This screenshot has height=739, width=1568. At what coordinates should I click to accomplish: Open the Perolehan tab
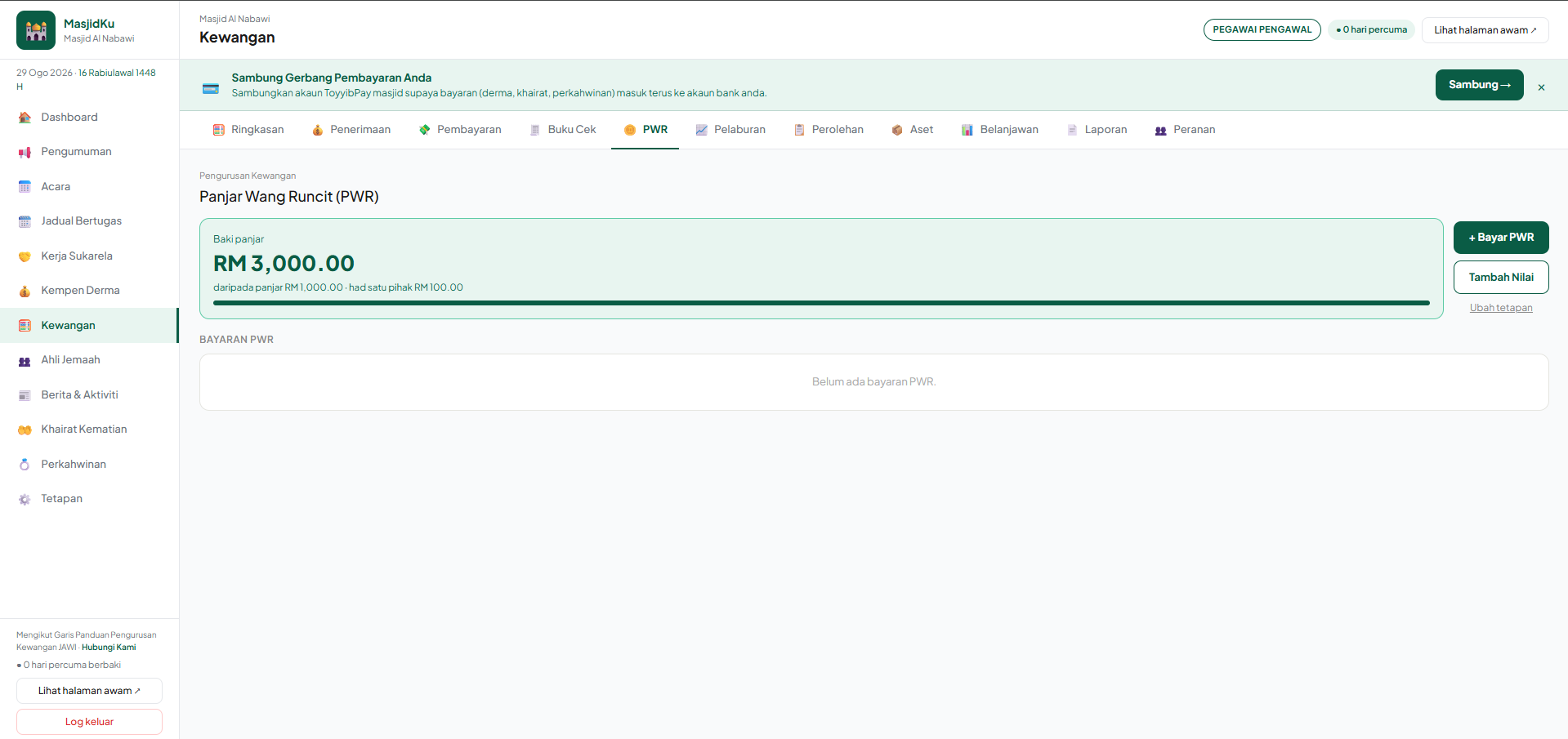(829, 130)
